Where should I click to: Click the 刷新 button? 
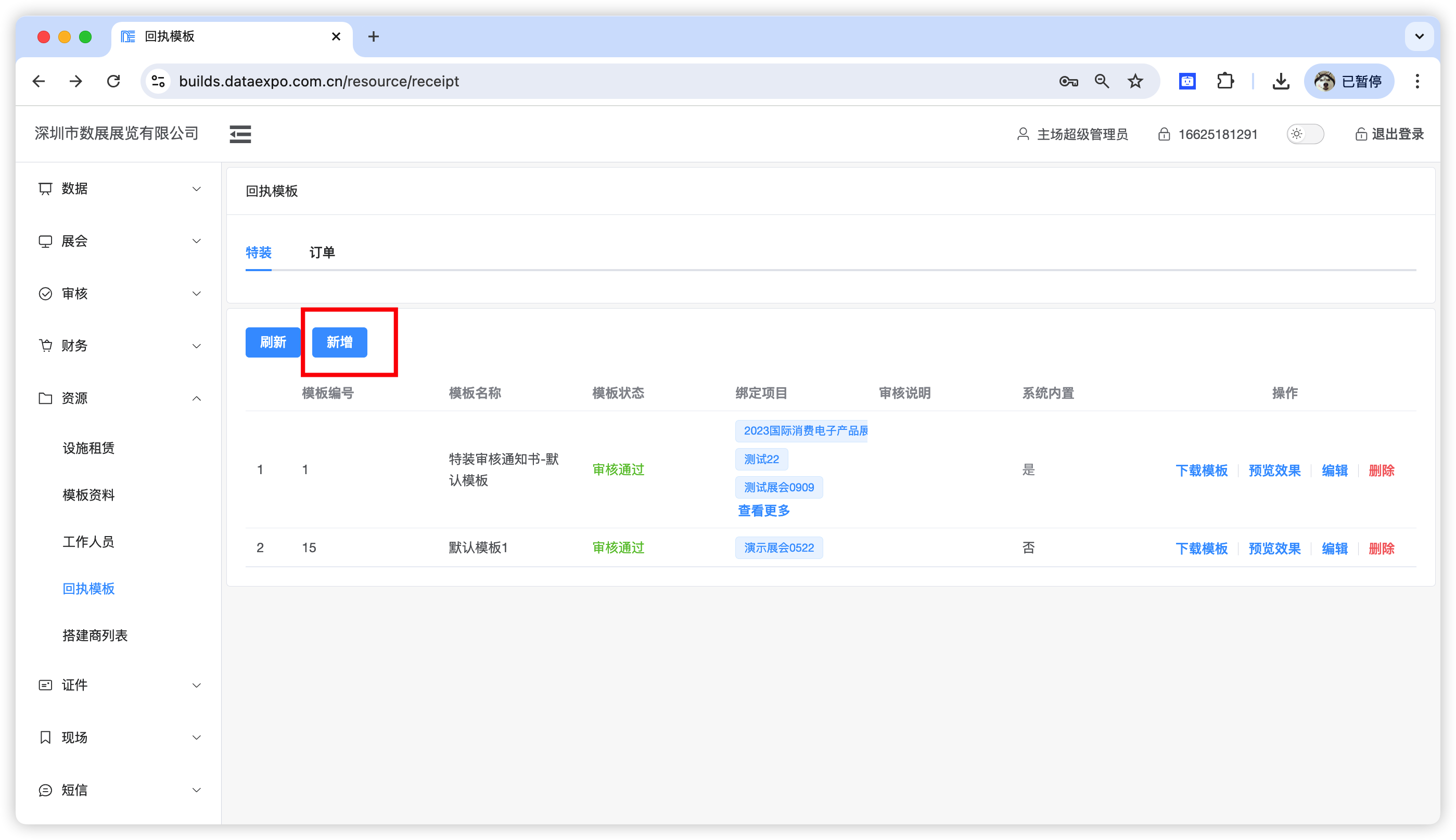click(273, 342)
